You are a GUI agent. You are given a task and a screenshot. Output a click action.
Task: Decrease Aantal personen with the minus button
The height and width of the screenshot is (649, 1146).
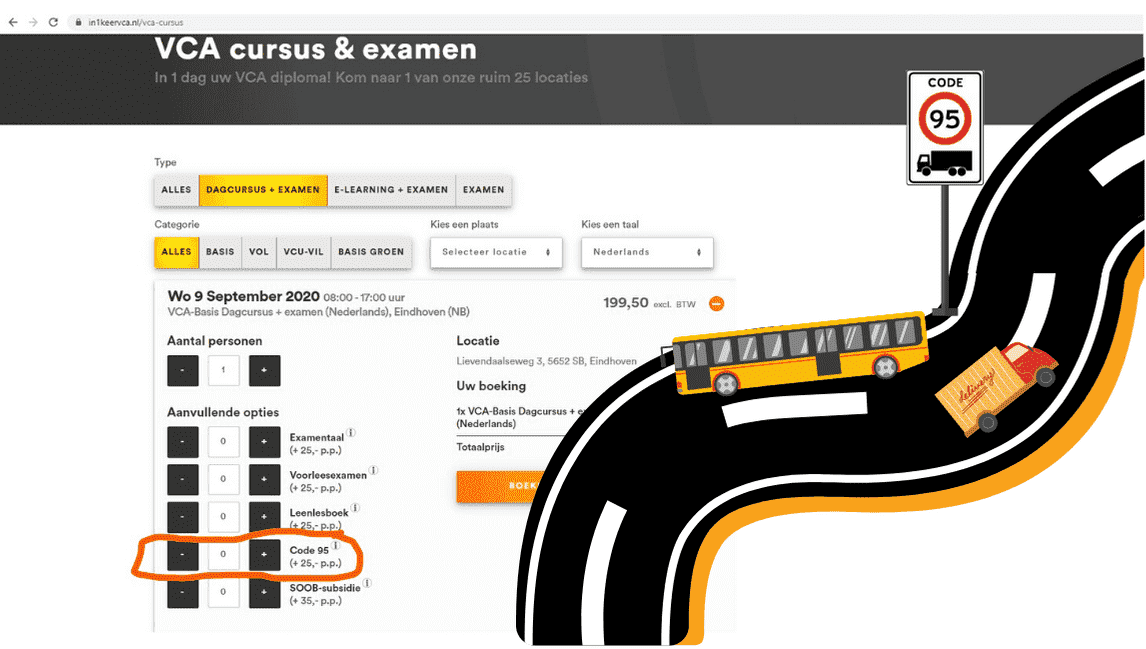click(x=181, y=370)
